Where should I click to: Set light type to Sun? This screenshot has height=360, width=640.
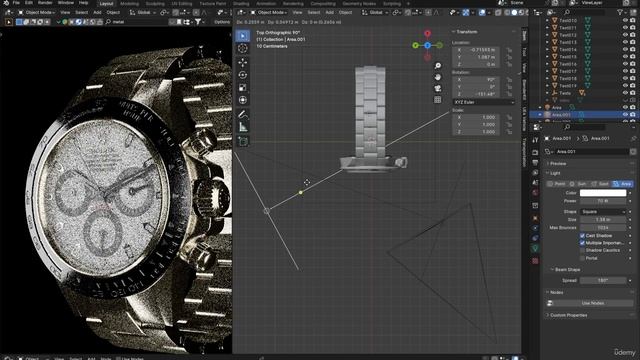[x=578, y=184]
